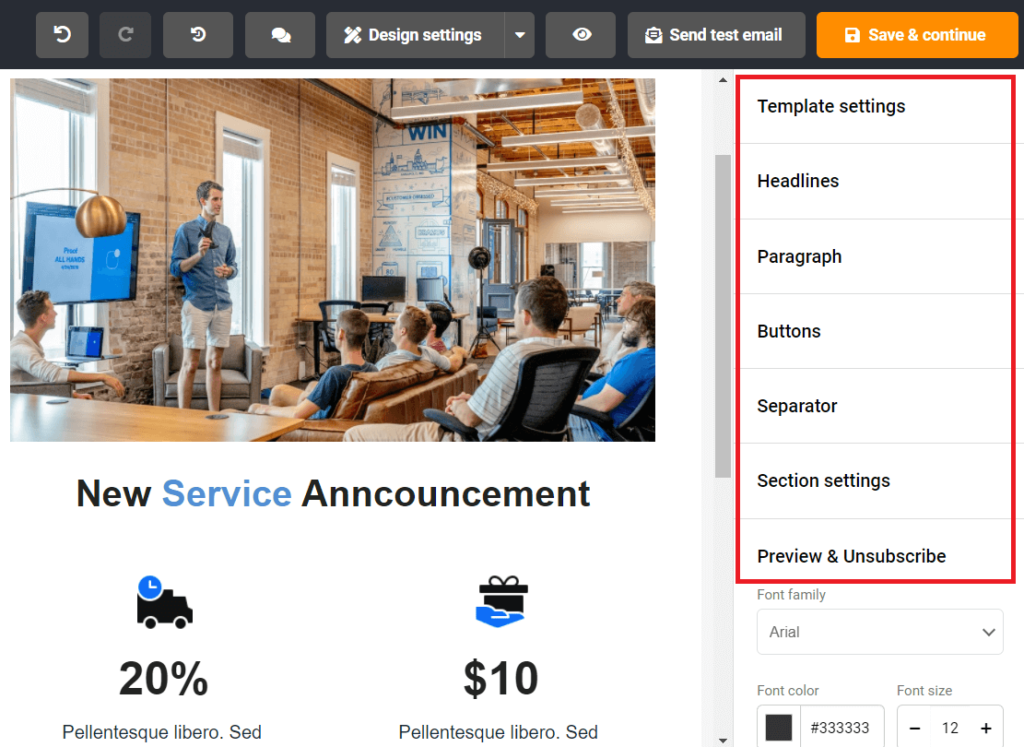The image size is (1024, 747).
Task: Select the gift in hand icon
Action: (x=501, y=601)
